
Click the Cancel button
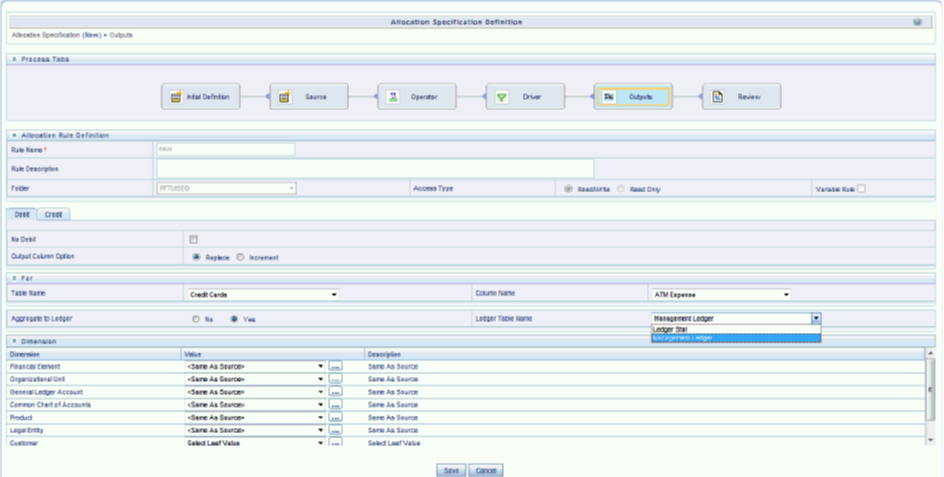click(x=486, y=470)
